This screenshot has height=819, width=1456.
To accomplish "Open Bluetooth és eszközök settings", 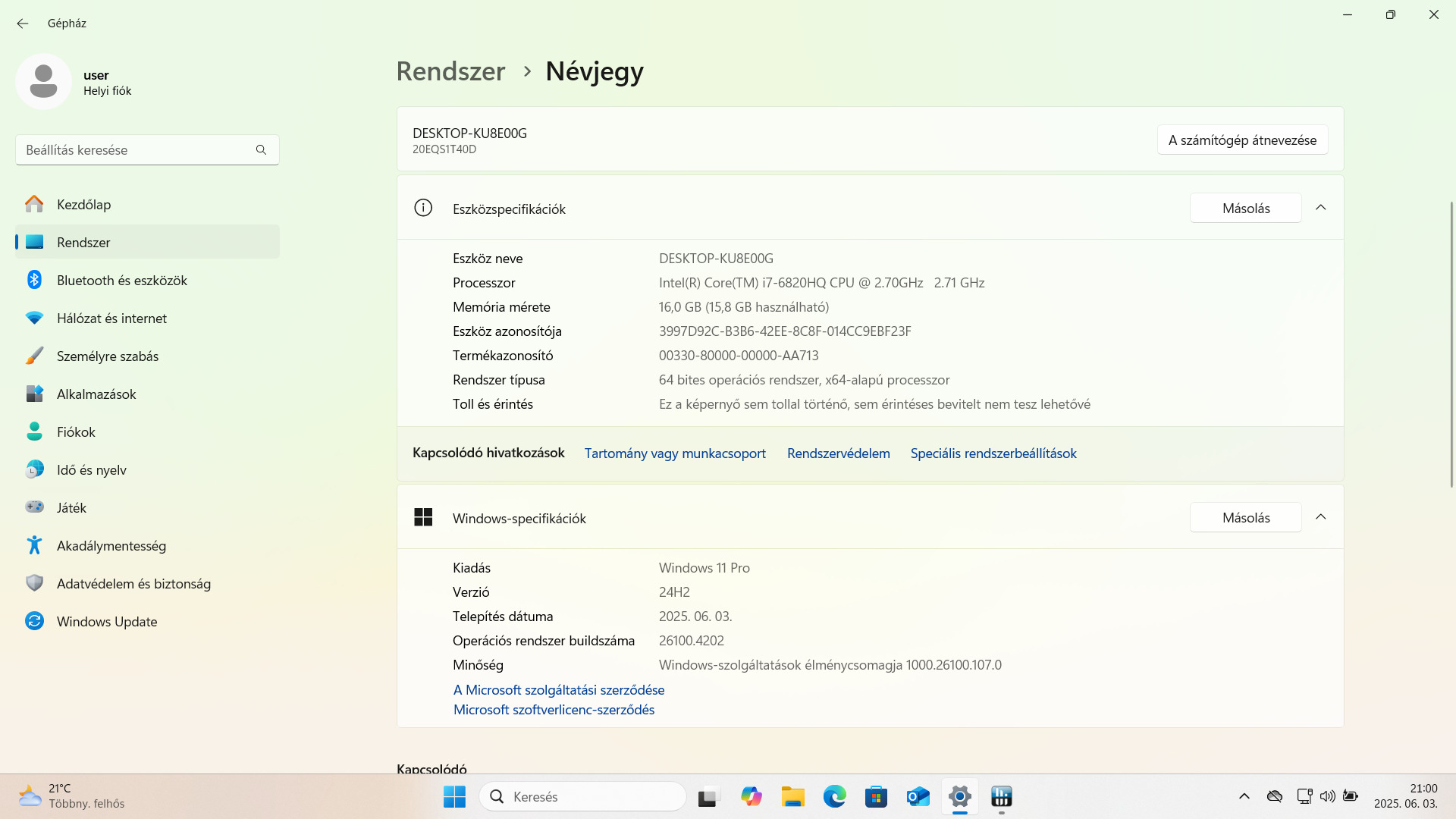I will click(x=121, y=281).
